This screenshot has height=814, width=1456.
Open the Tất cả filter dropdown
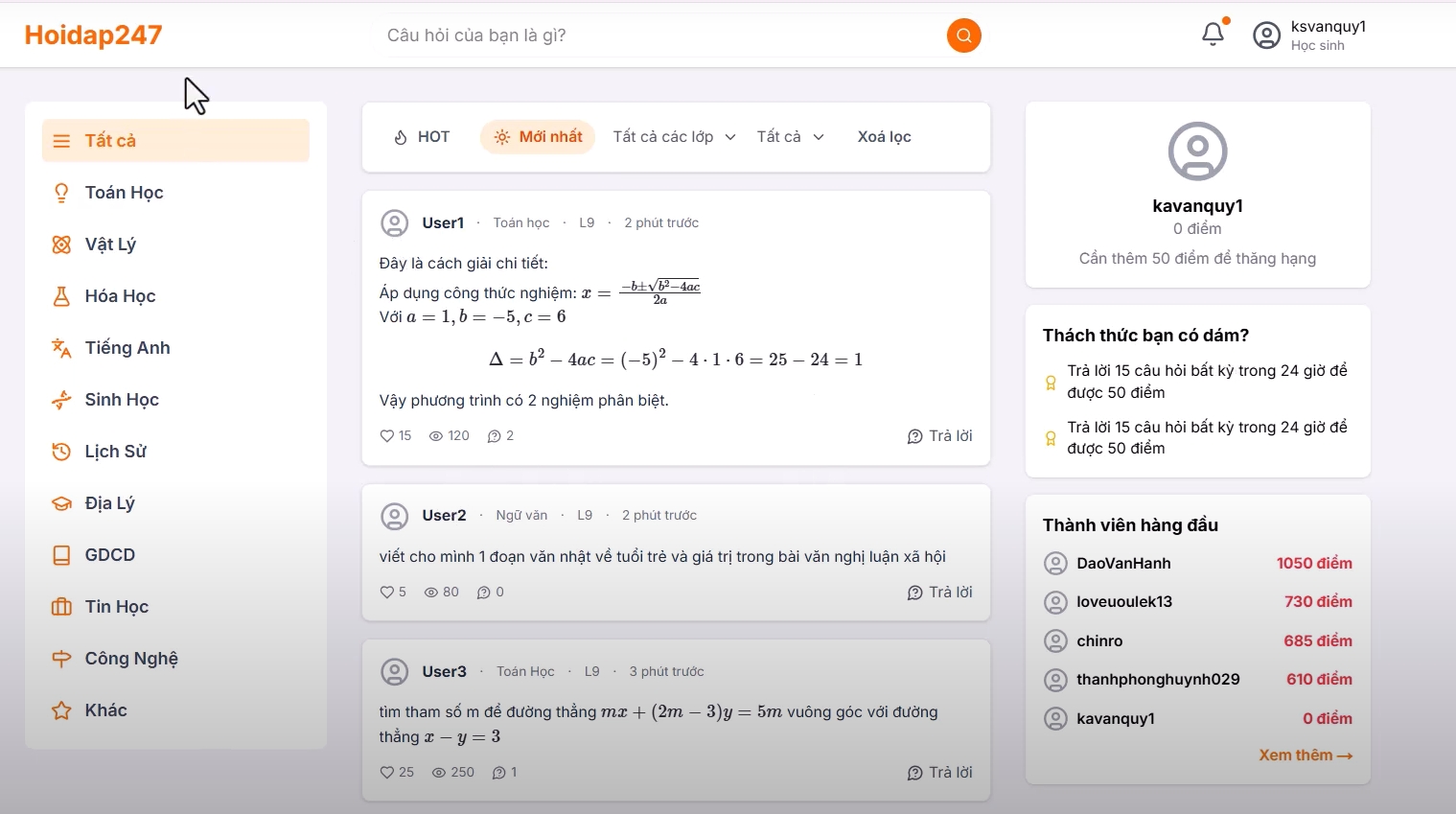tap(791, 137)
